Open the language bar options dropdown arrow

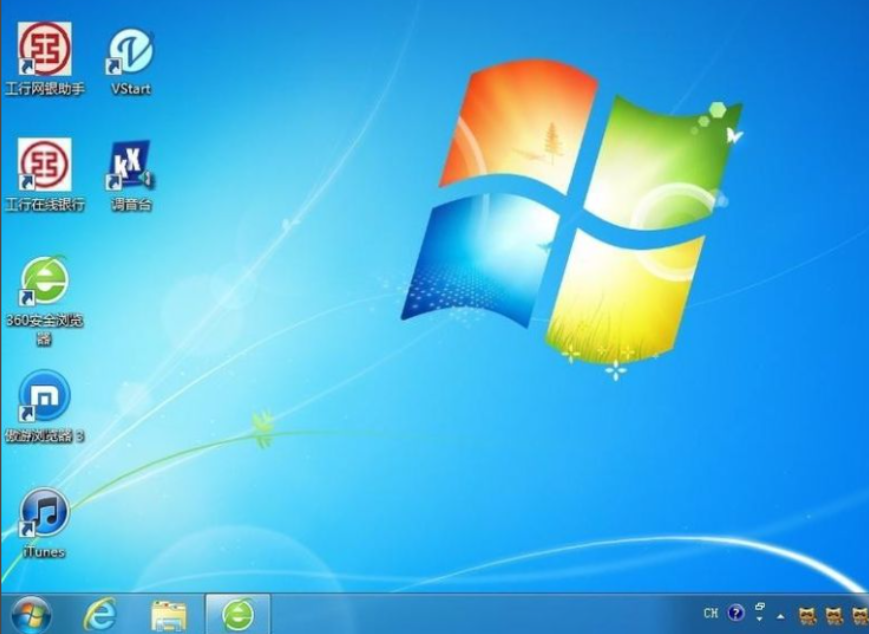tap(759, 619)
